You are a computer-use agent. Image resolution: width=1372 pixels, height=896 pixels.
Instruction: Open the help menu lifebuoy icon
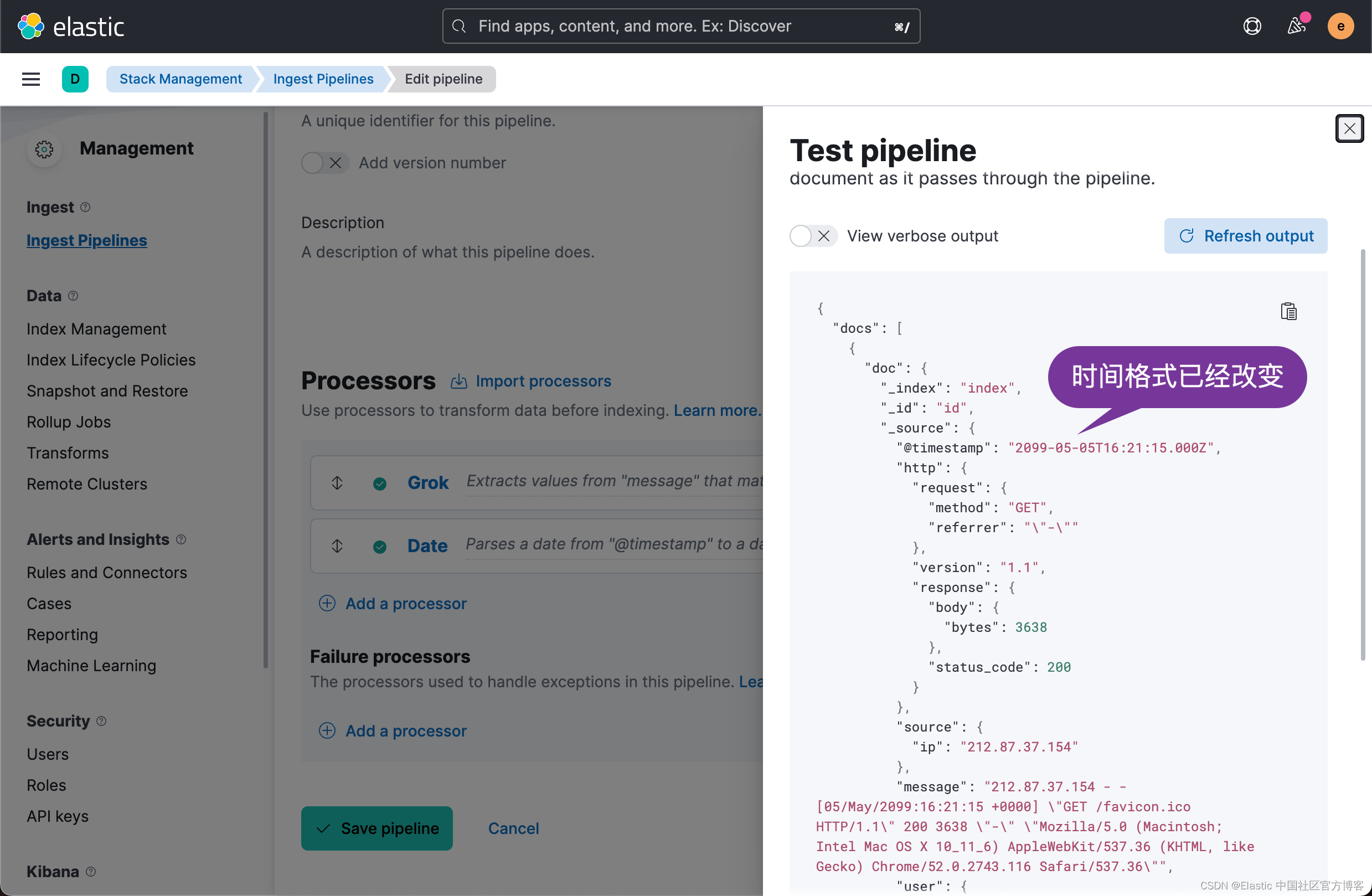pyautogui.click(x=1251, y=27)
